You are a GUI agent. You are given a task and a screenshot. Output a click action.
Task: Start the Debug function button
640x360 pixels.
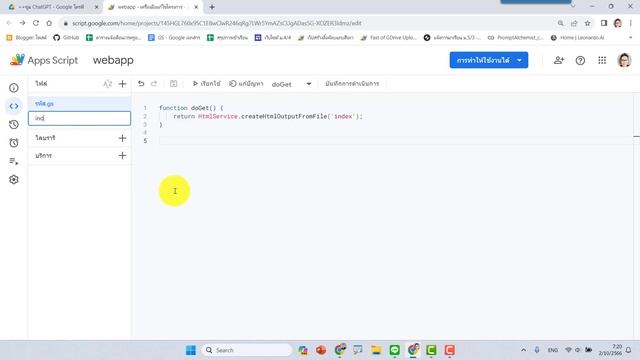coord(246,84)
